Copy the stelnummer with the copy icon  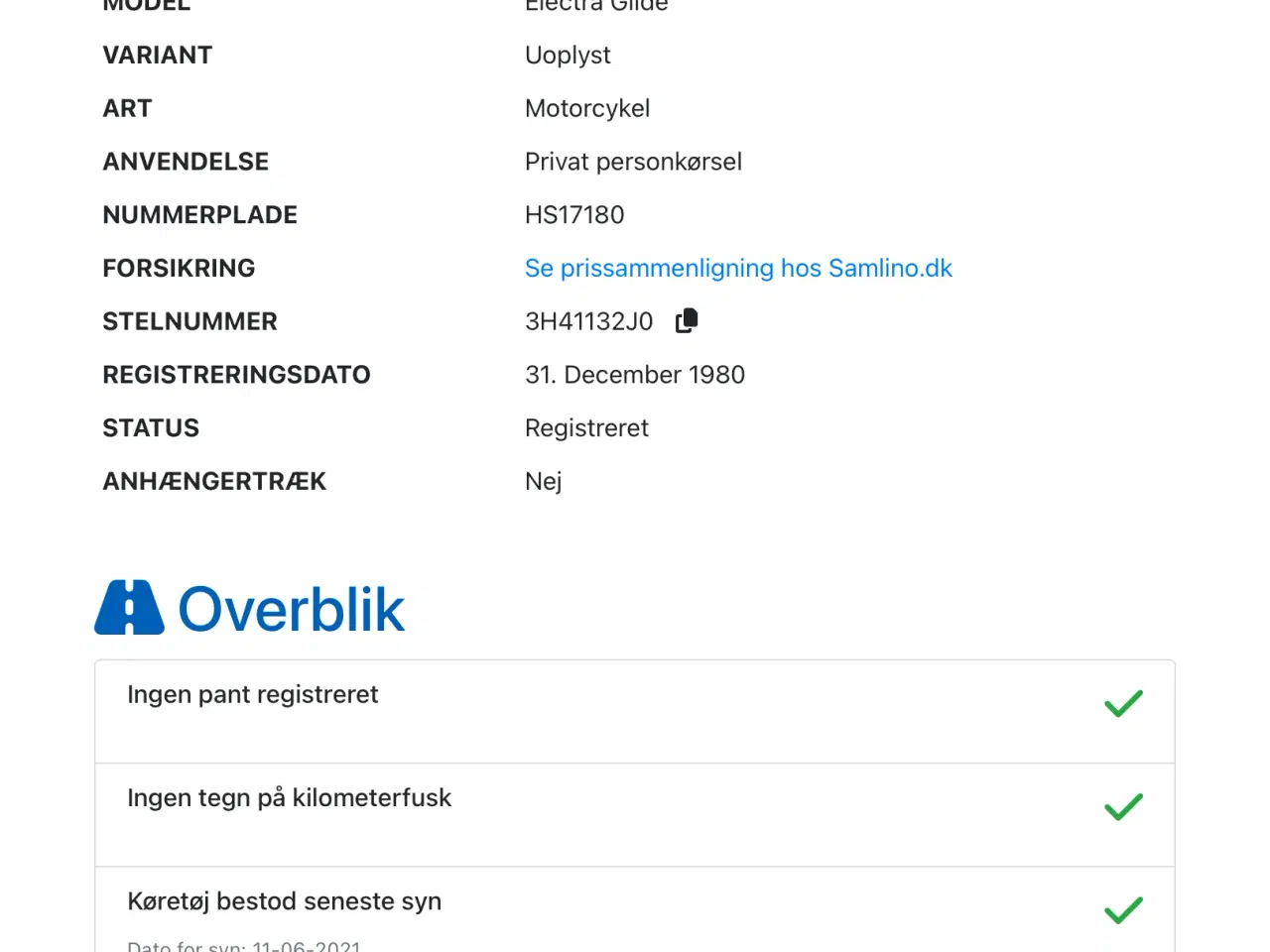687,320
